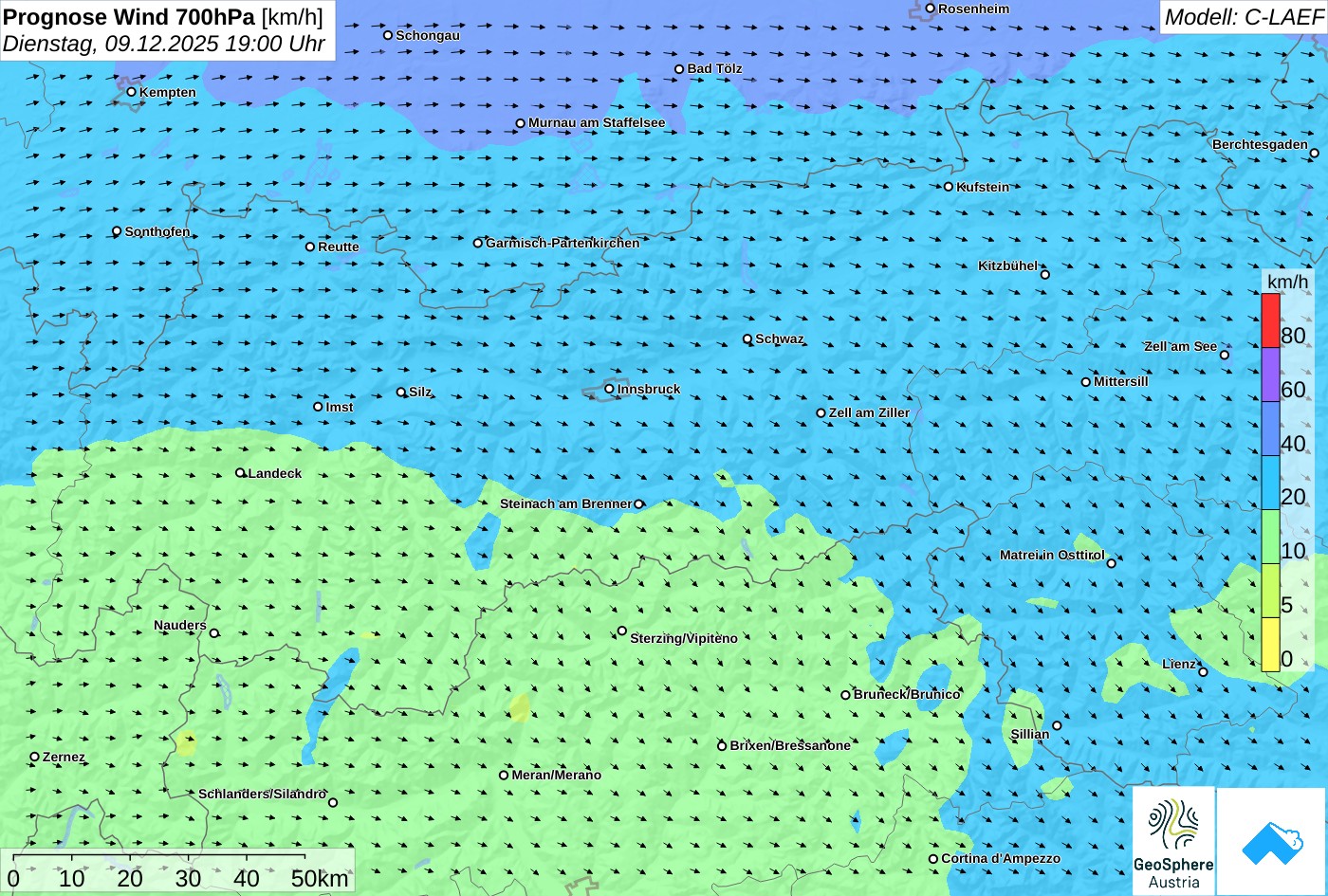This screenshot has height=896, width=1328.
Task: Click the 'Mittersill' town label
Action: click(x=1121, y=382)
